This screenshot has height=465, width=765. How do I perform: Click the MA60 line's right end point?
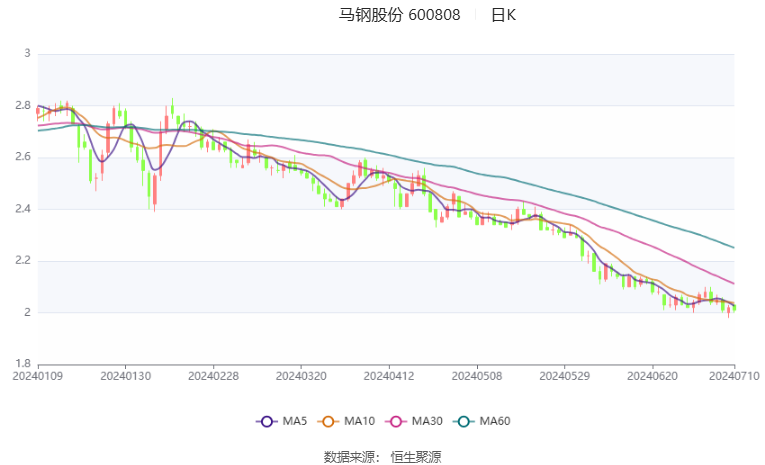[734, 247]
